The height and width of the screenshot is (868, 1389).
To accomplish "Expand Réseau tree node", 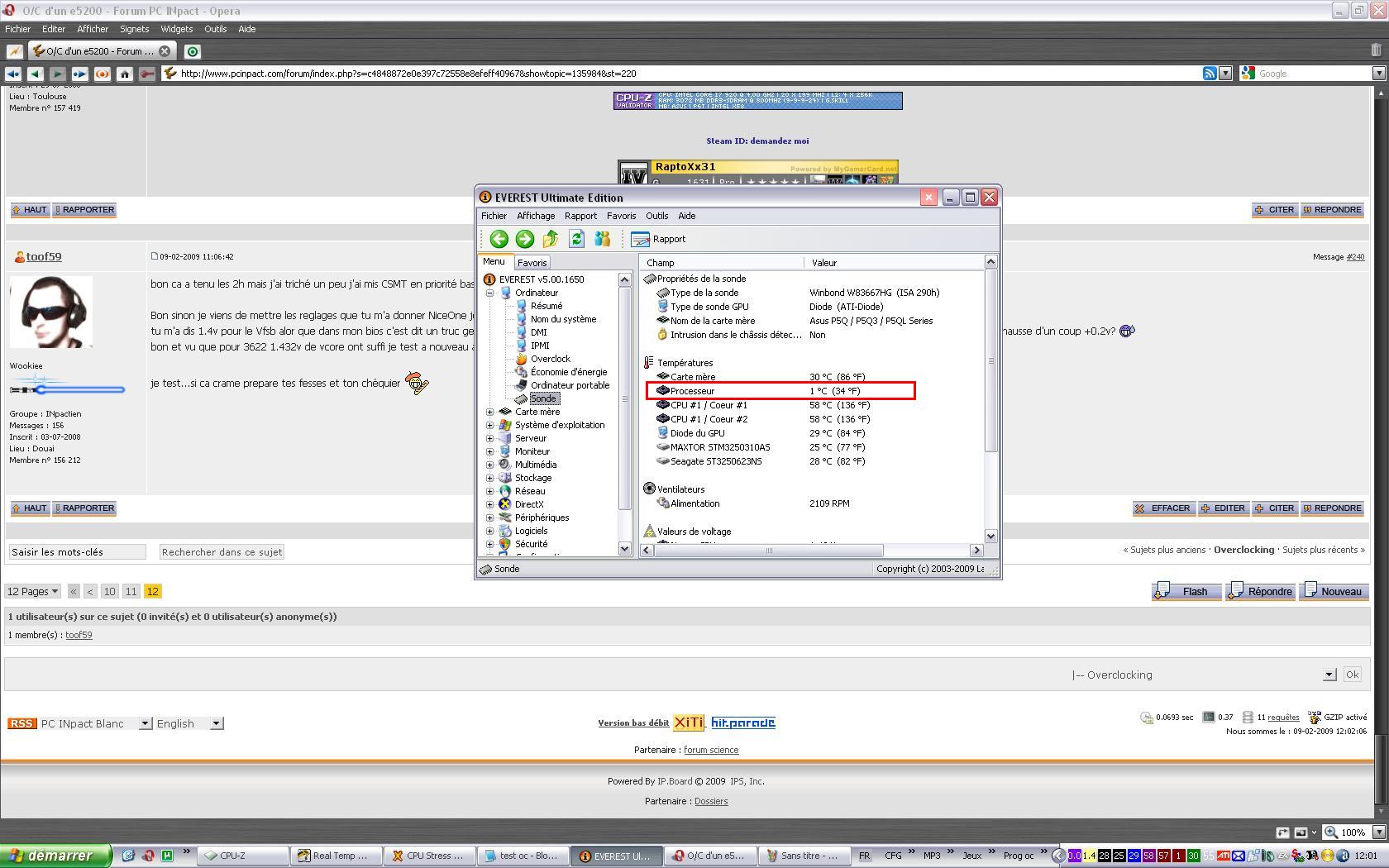I will 489,491.
